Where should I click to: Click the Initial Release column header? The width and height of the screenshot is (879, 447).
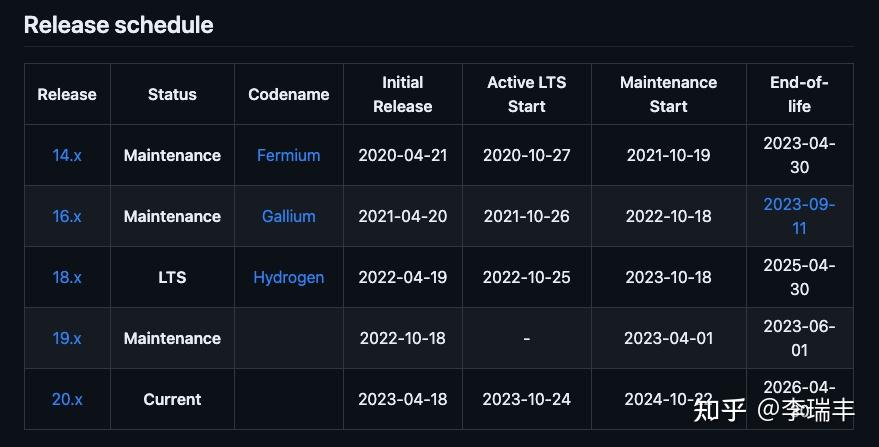pyautogui.click(x=402, y=94)
